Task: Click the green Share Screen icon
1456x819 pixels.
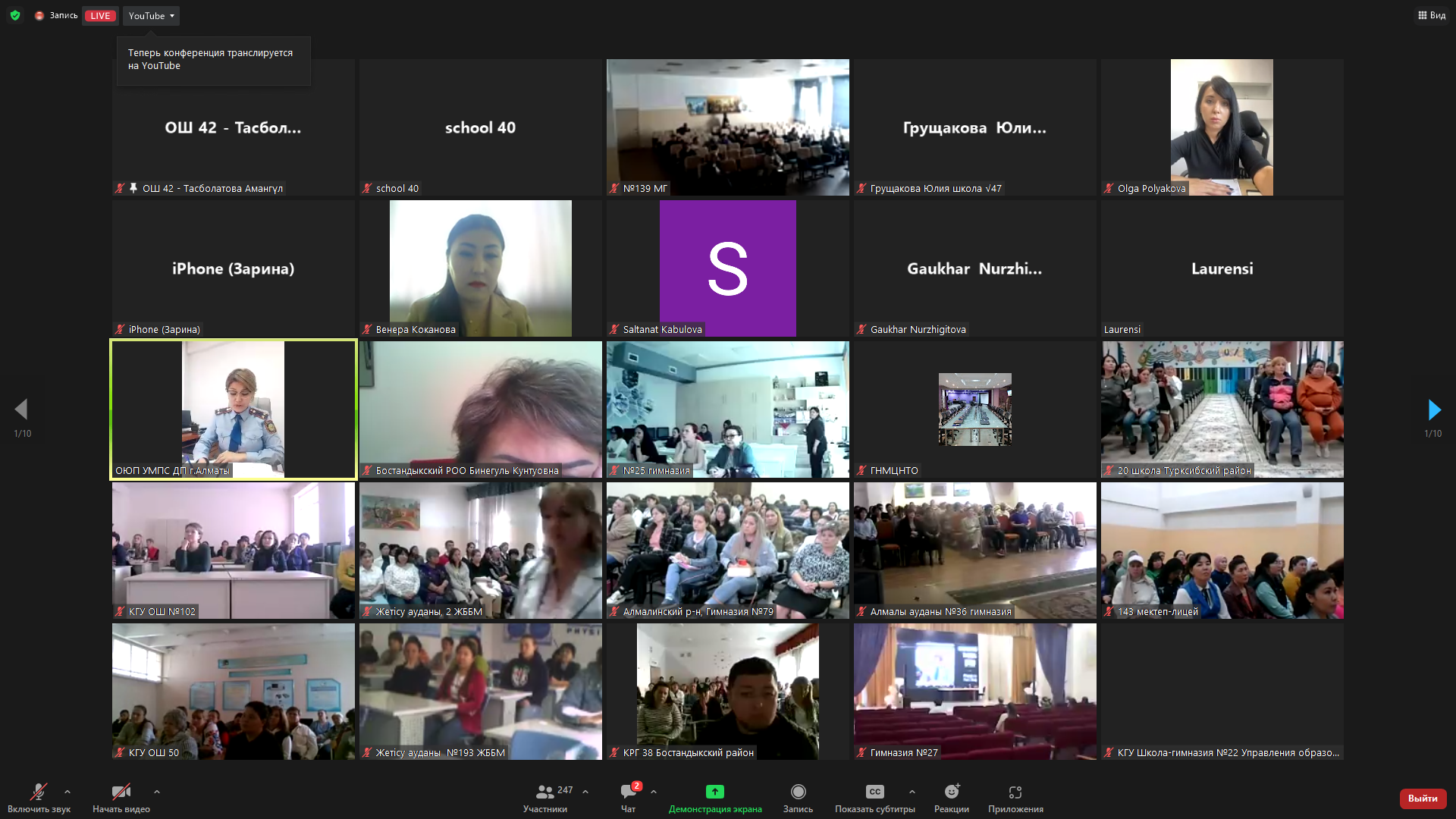Action: [x=714, y=792]
